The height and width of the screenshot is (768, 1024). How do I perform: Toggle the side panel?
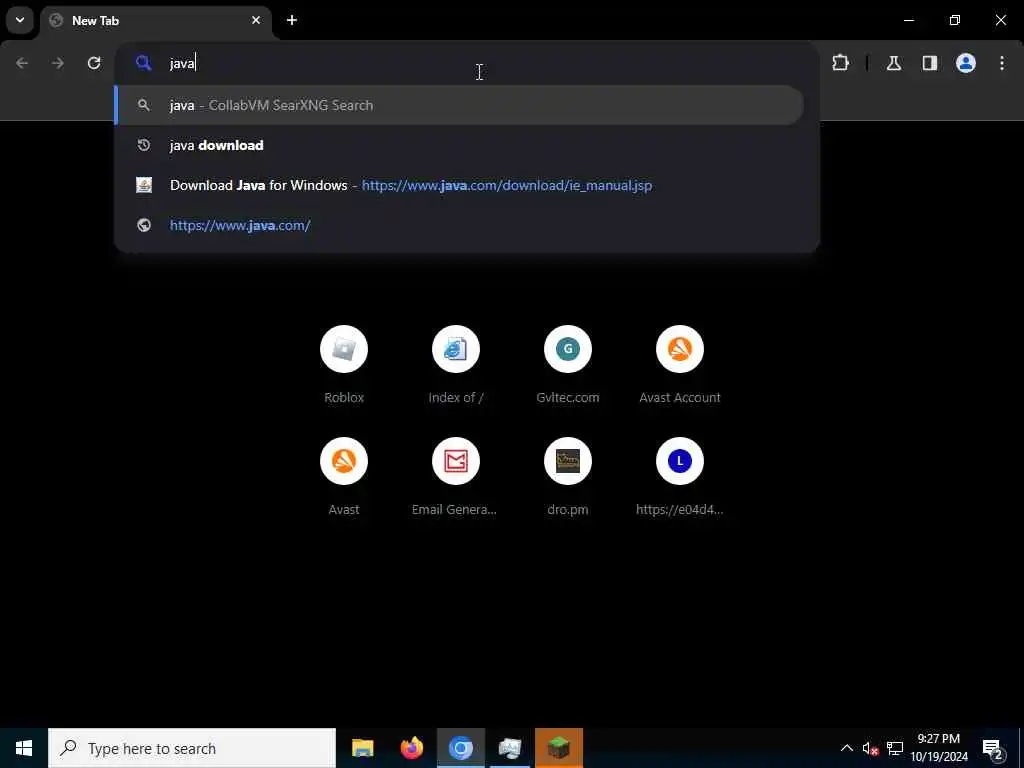coord(930,63)
